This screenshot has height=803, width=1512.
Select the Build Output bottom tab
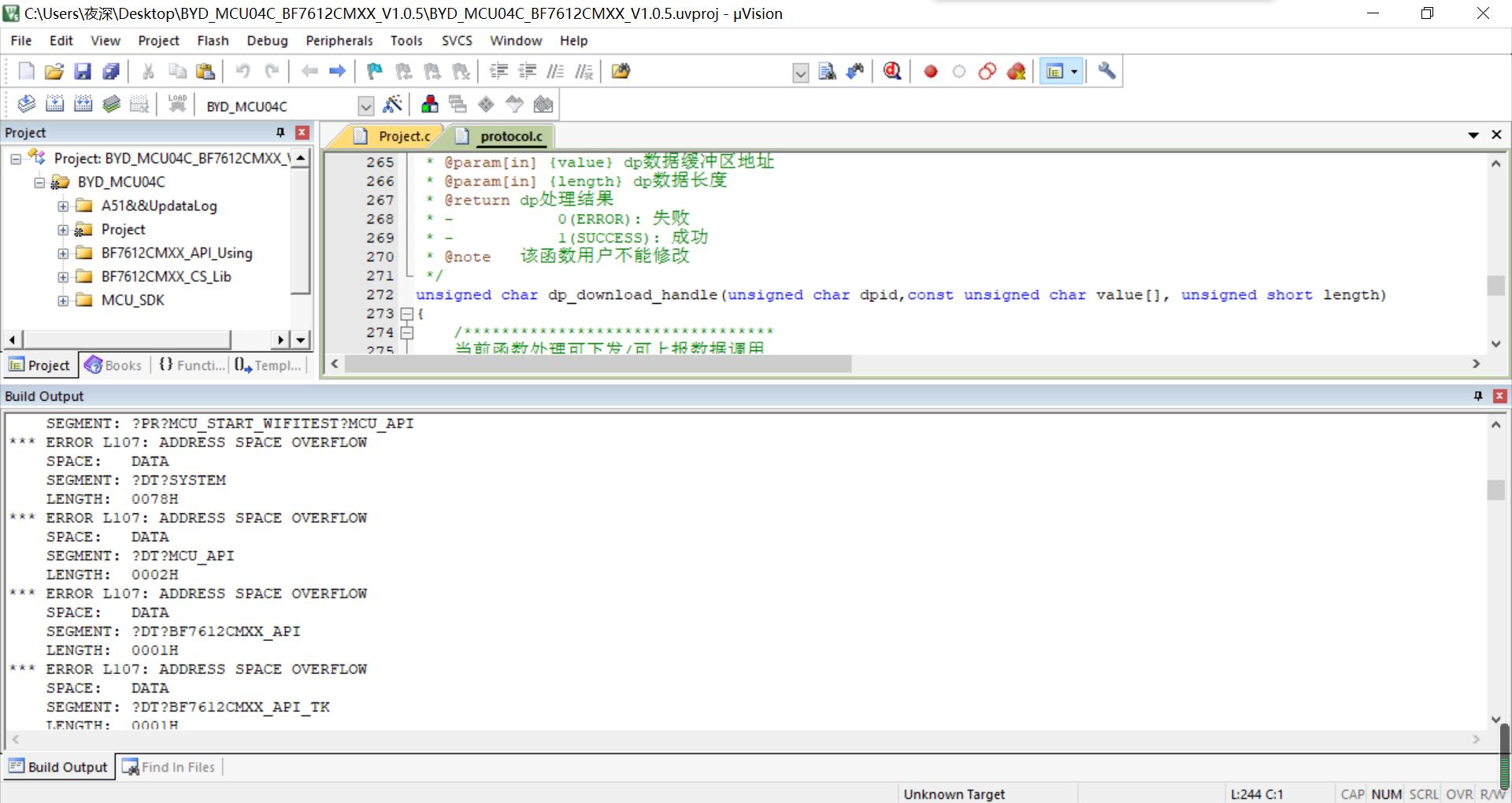pos(58,768)
